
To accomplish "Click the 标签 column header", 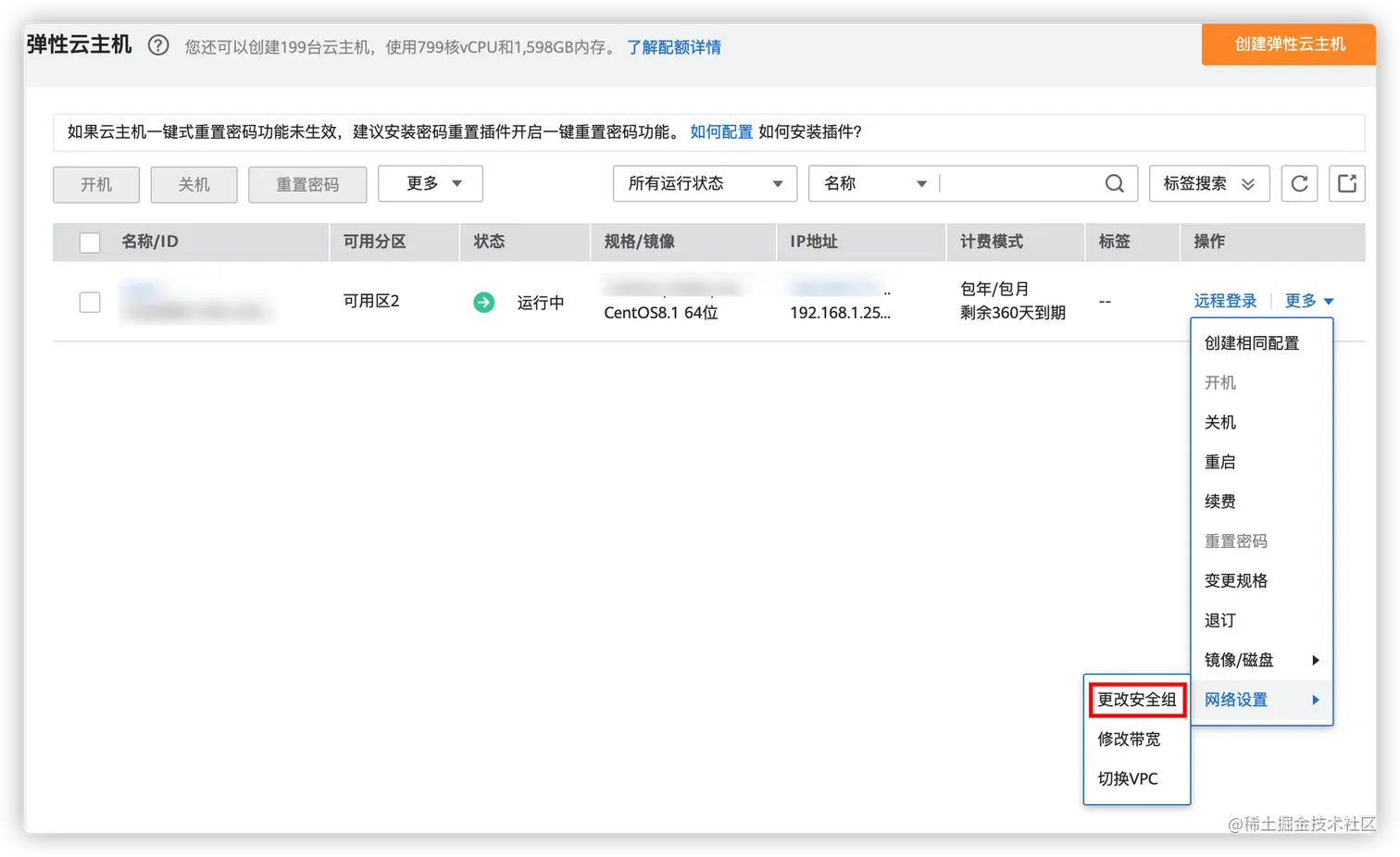I will pos(1115,242).
